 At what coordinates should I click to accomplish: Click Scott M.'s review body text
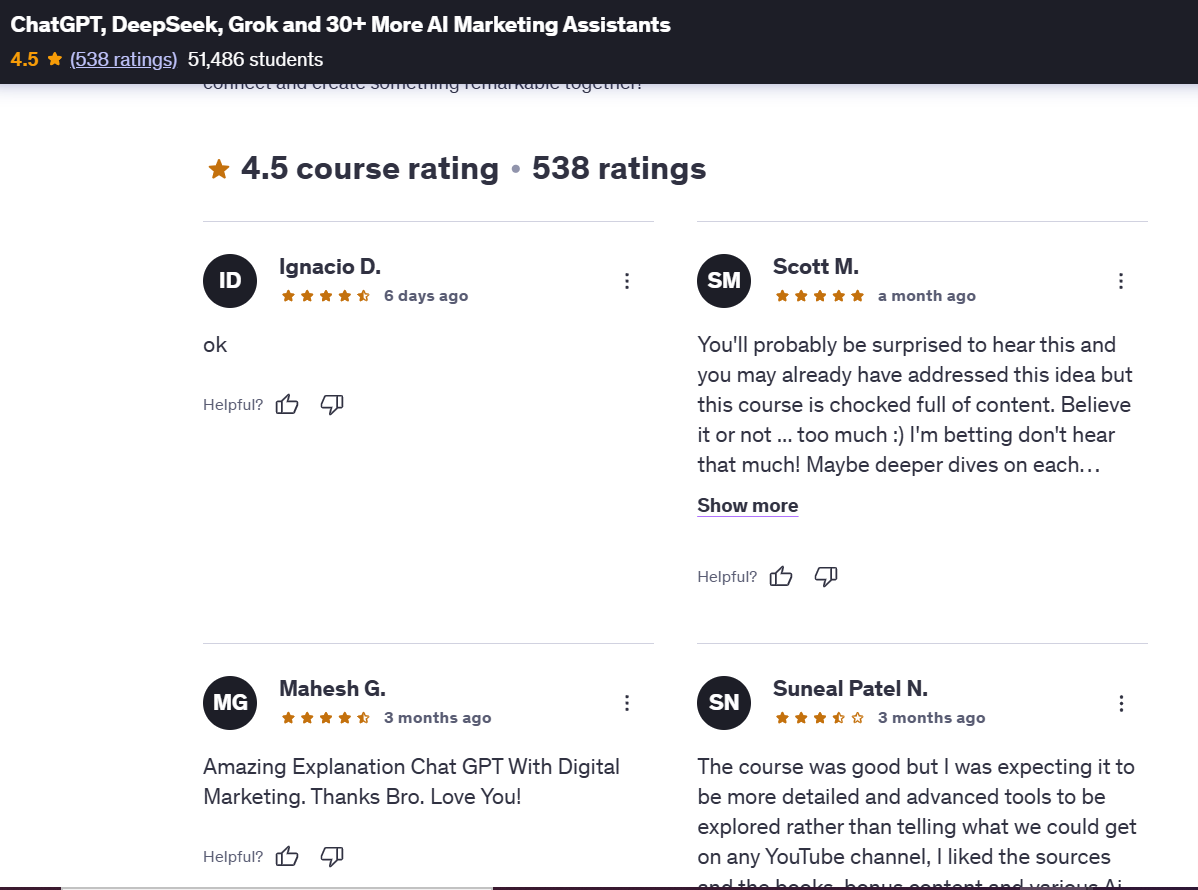tap(915, 405)
